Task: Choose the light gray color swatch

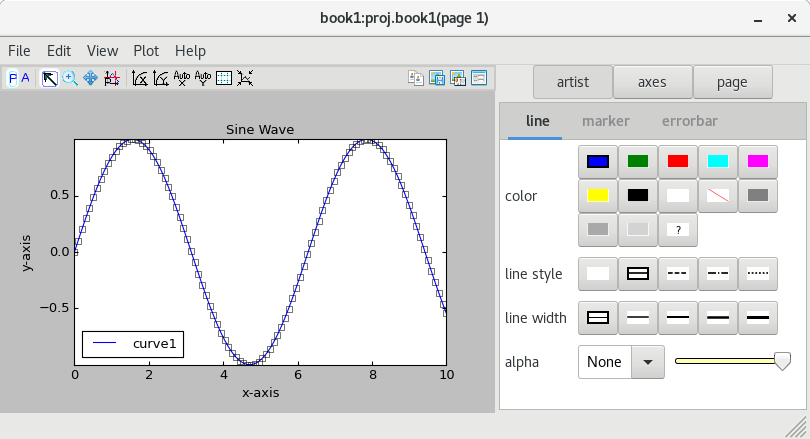Action: (x=638, y=230)
